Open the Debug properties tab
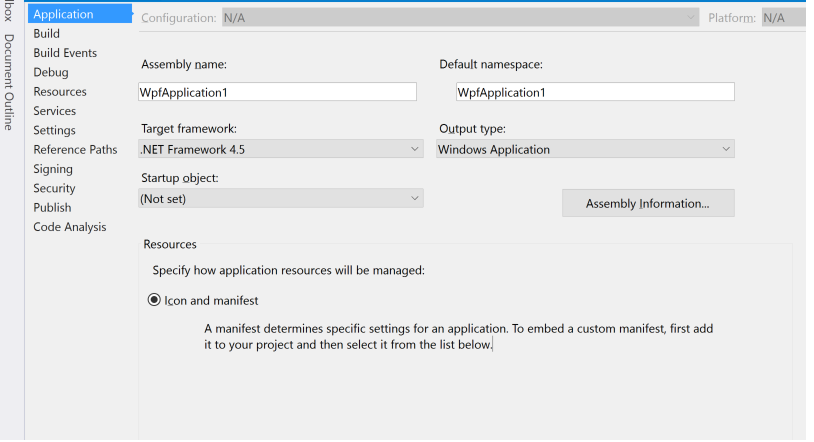Viewport: 814px width, 442px height. point(51,72)
